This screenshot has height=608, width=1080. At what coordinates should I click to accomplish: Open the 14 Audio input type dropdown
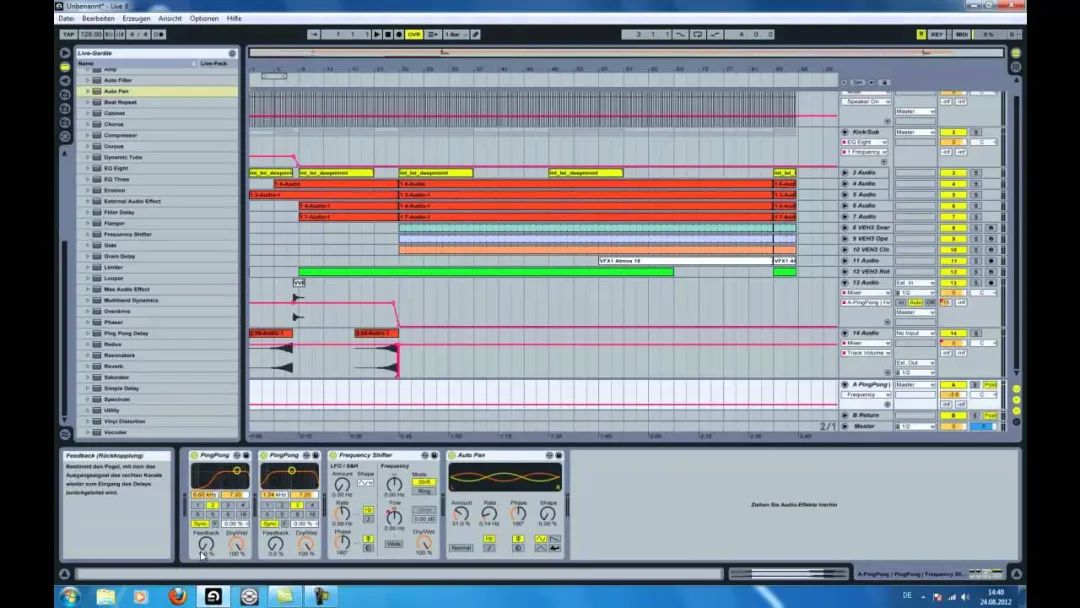[915, 333]
